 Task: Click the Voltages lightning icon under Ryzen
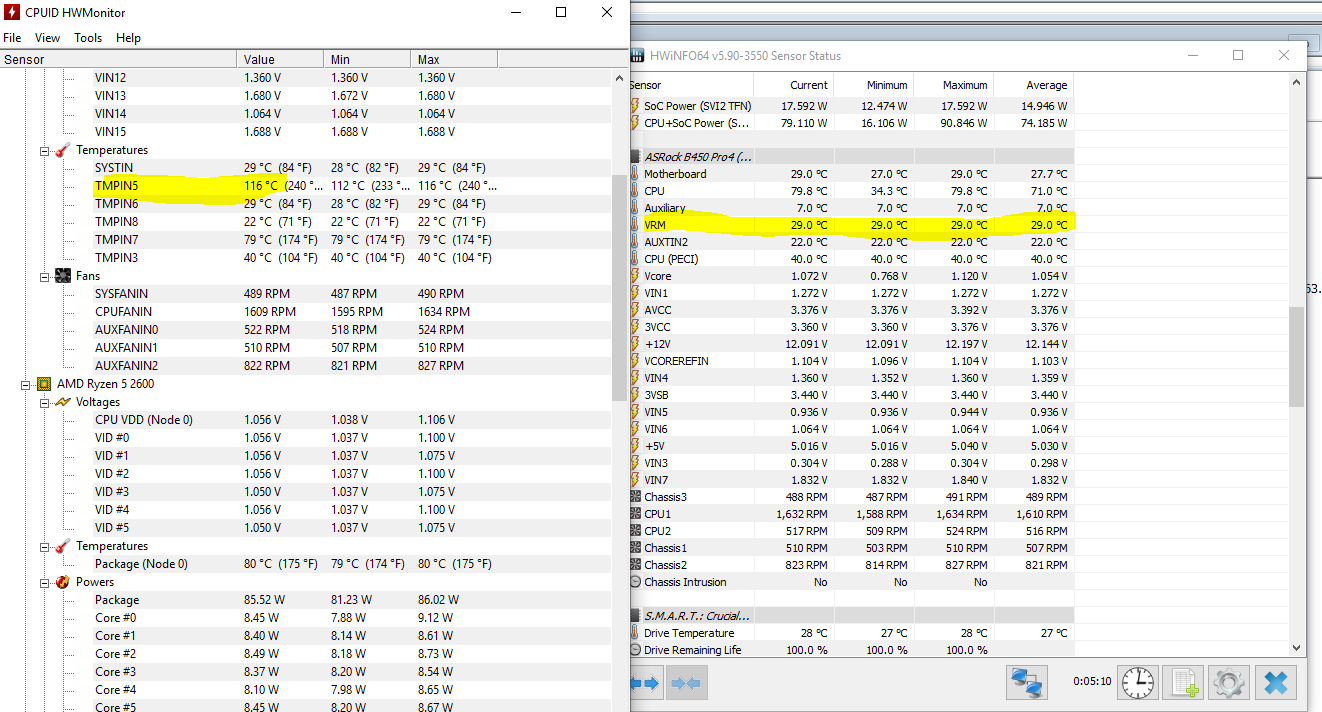[x=62, y=402]
